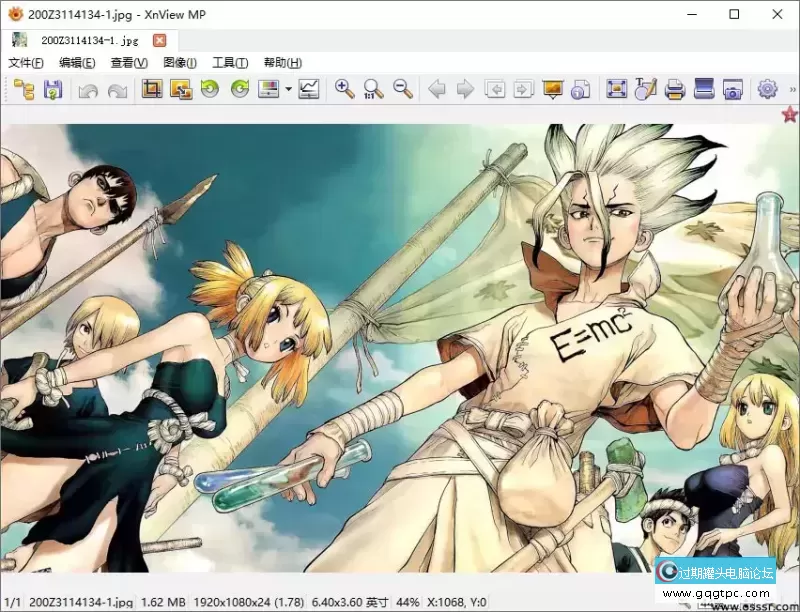Select the Crop tool
Screen dimensions: 800x612
point(153,89)
